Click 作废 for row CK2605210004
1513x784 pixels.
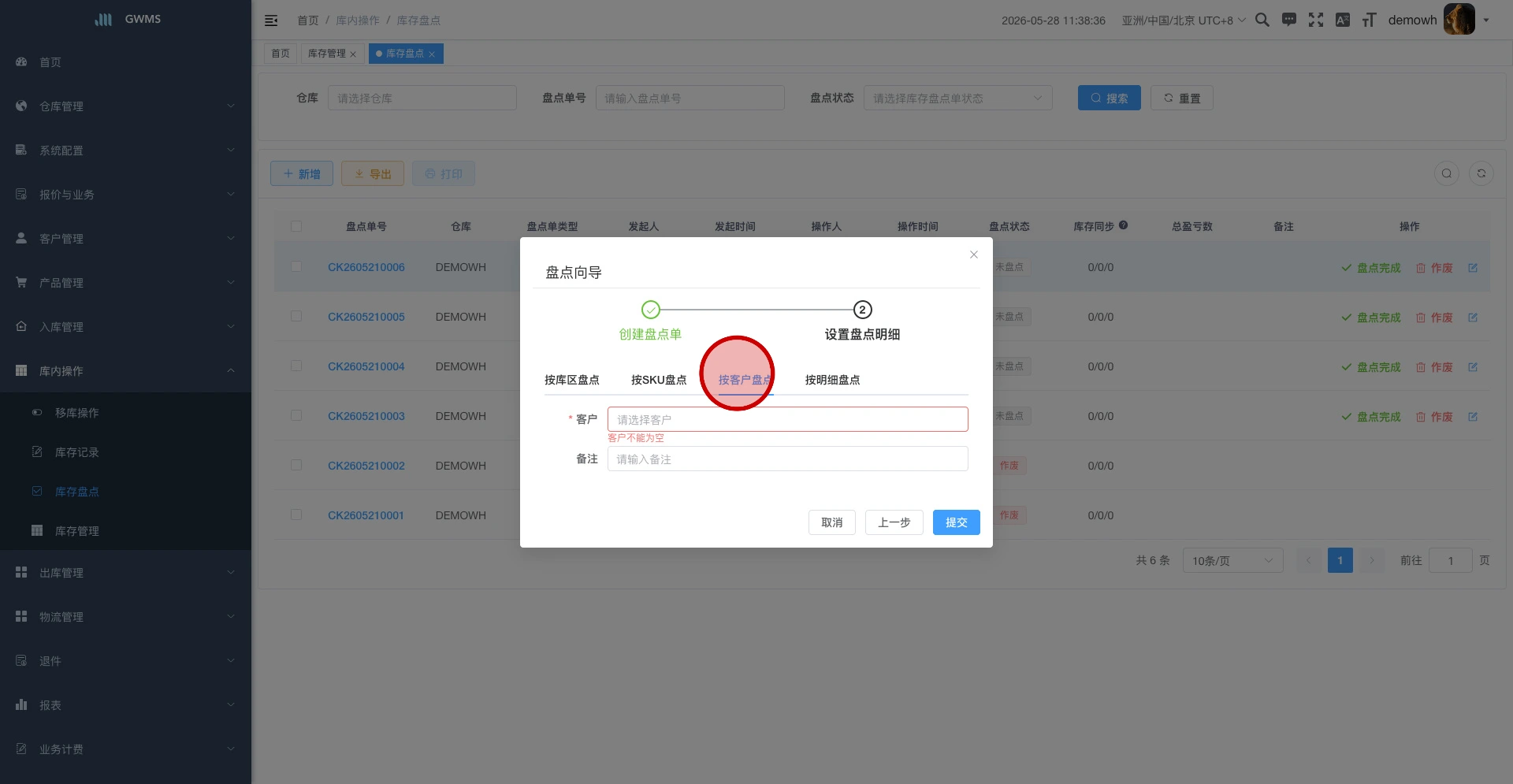pyautogui.click(x=1434, y=367)
